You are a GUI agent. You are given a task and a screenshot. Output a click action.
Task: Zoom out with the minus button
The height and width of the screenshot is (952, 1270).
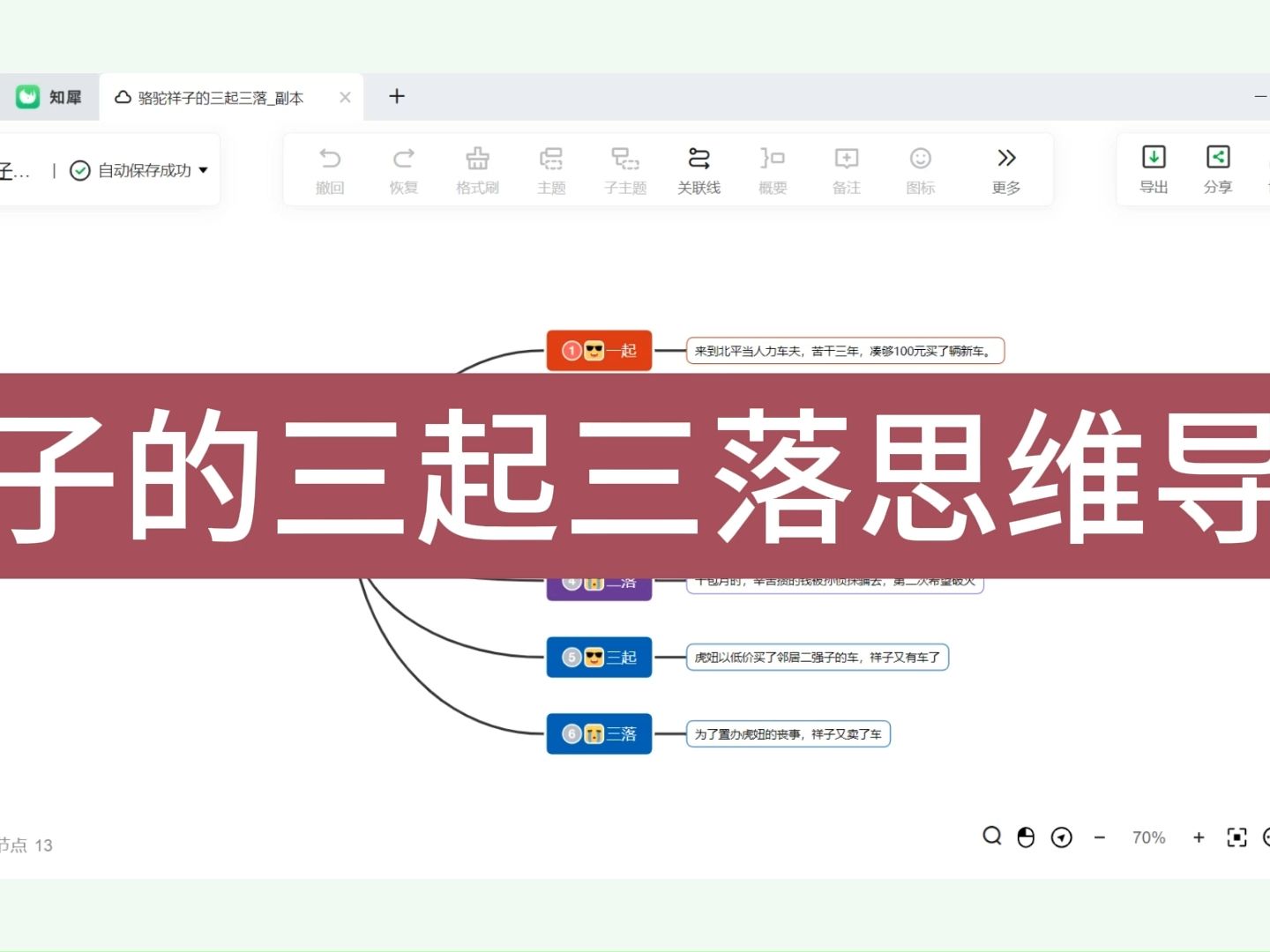(1100, 837)
